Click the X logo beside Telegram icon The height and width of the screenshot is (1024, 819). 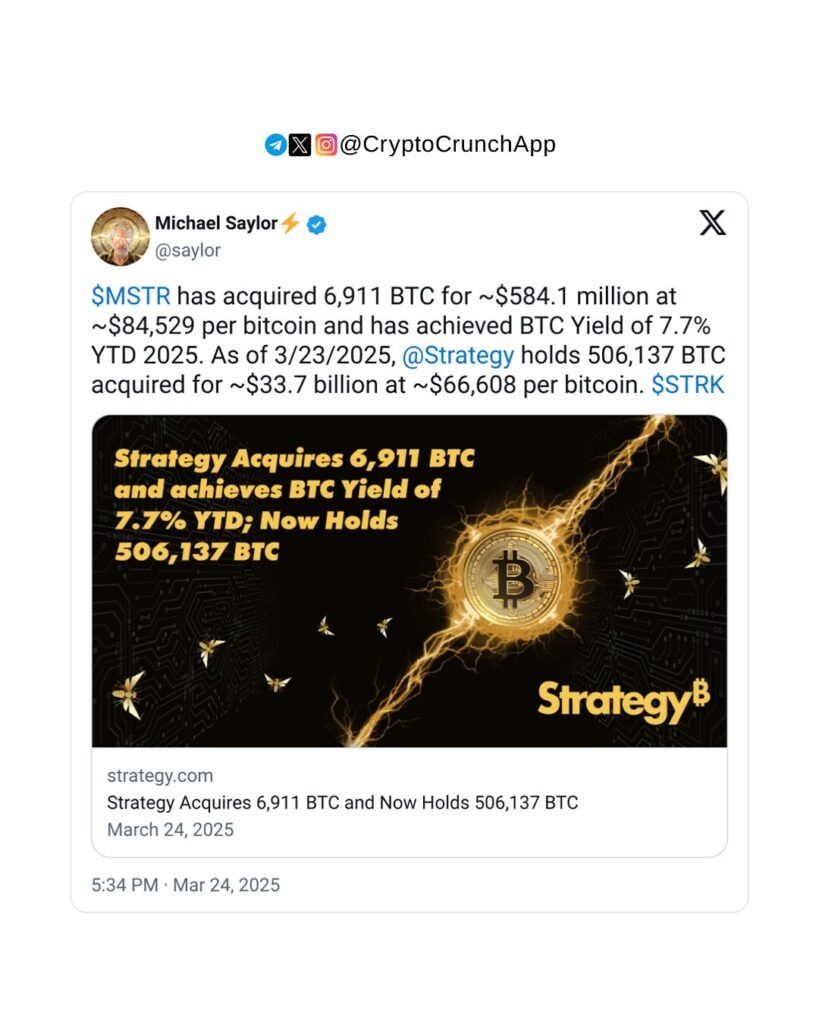[300, 145]
